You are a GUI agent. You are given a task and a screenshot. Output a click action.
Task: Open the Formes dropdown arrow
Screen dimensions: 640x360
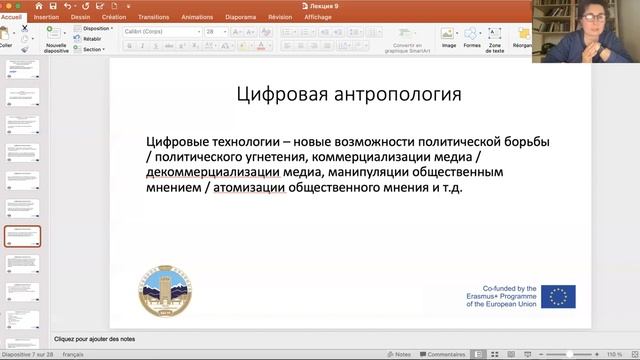coord(480,33)
